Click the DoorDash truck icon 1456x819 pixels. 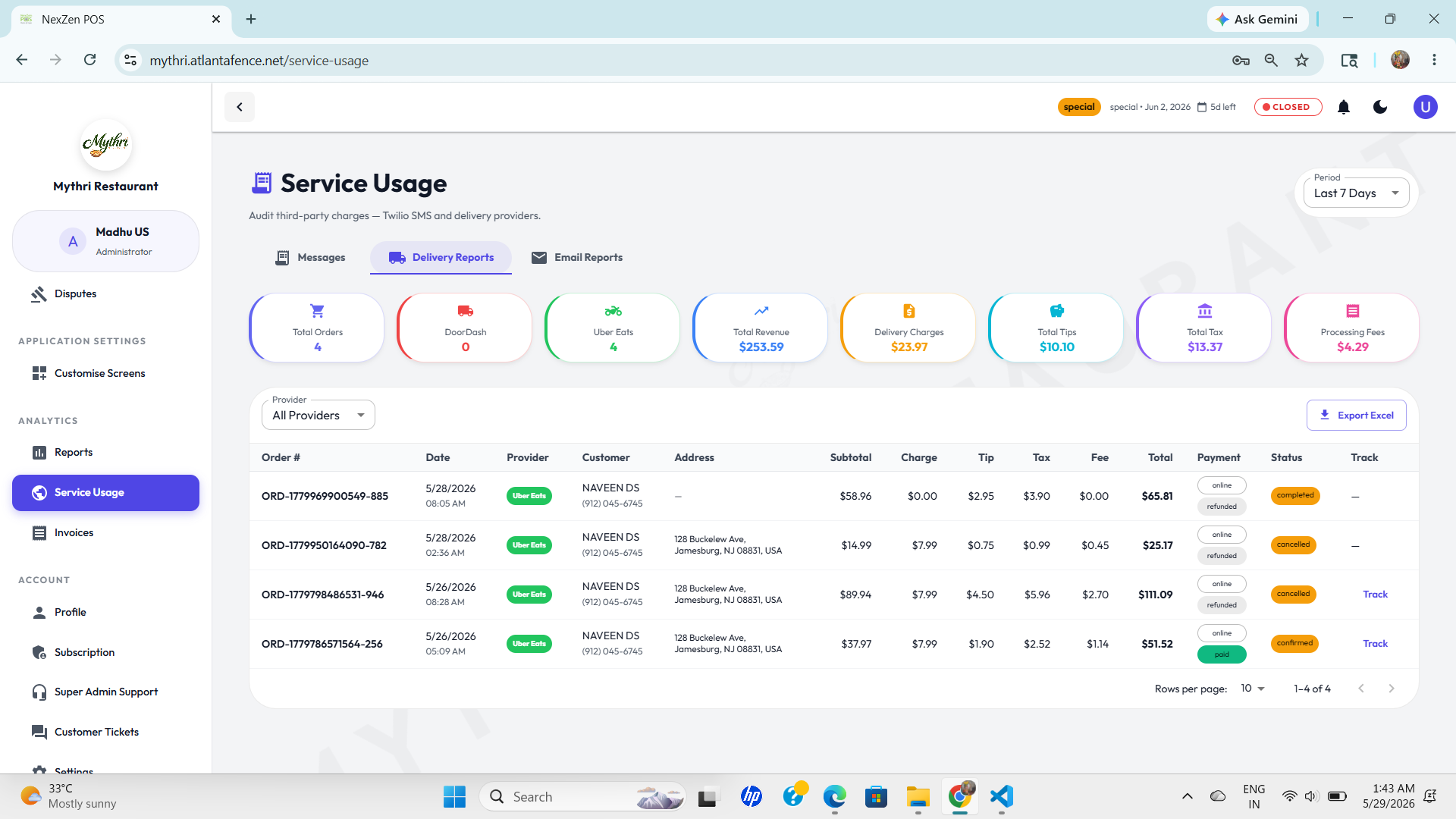[466, 311]
